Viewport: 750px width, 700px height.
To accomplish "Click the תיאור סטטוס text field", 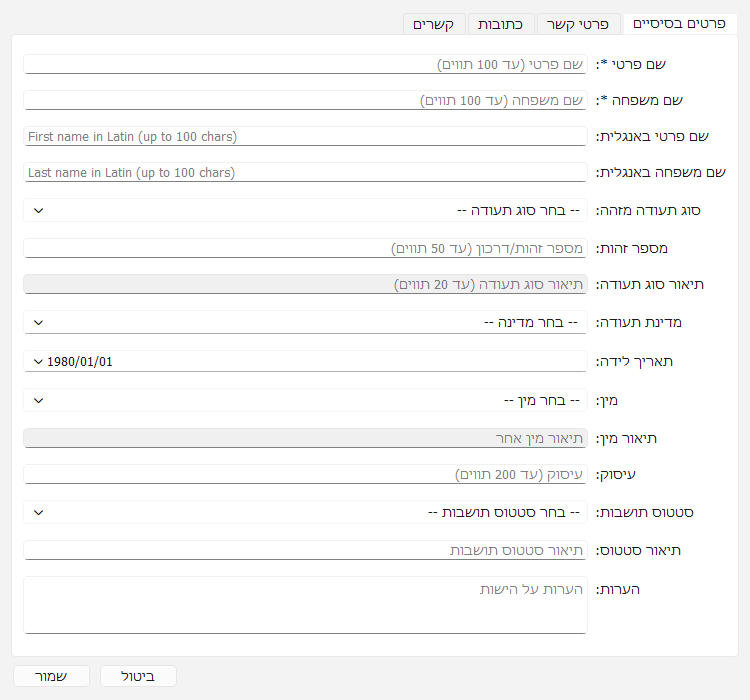I will [x=305, y=550].
